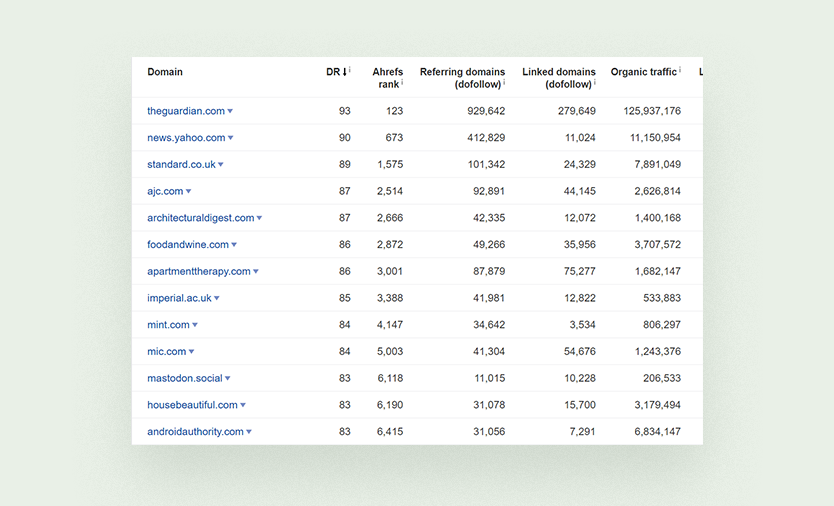Show the info icon beside Linked domains
The image size is (834, 506).
(x=595, y=82)
